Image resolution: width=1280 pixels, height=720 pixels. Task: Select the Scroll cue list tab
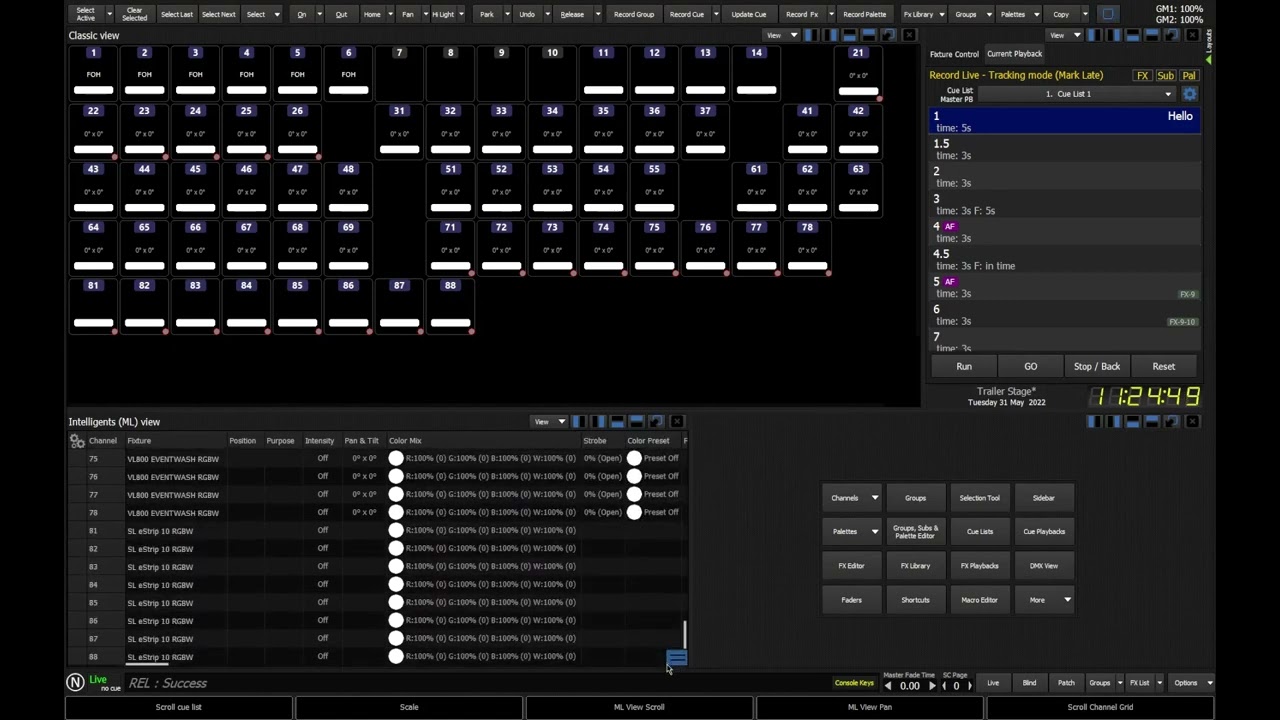coord(178,707)
